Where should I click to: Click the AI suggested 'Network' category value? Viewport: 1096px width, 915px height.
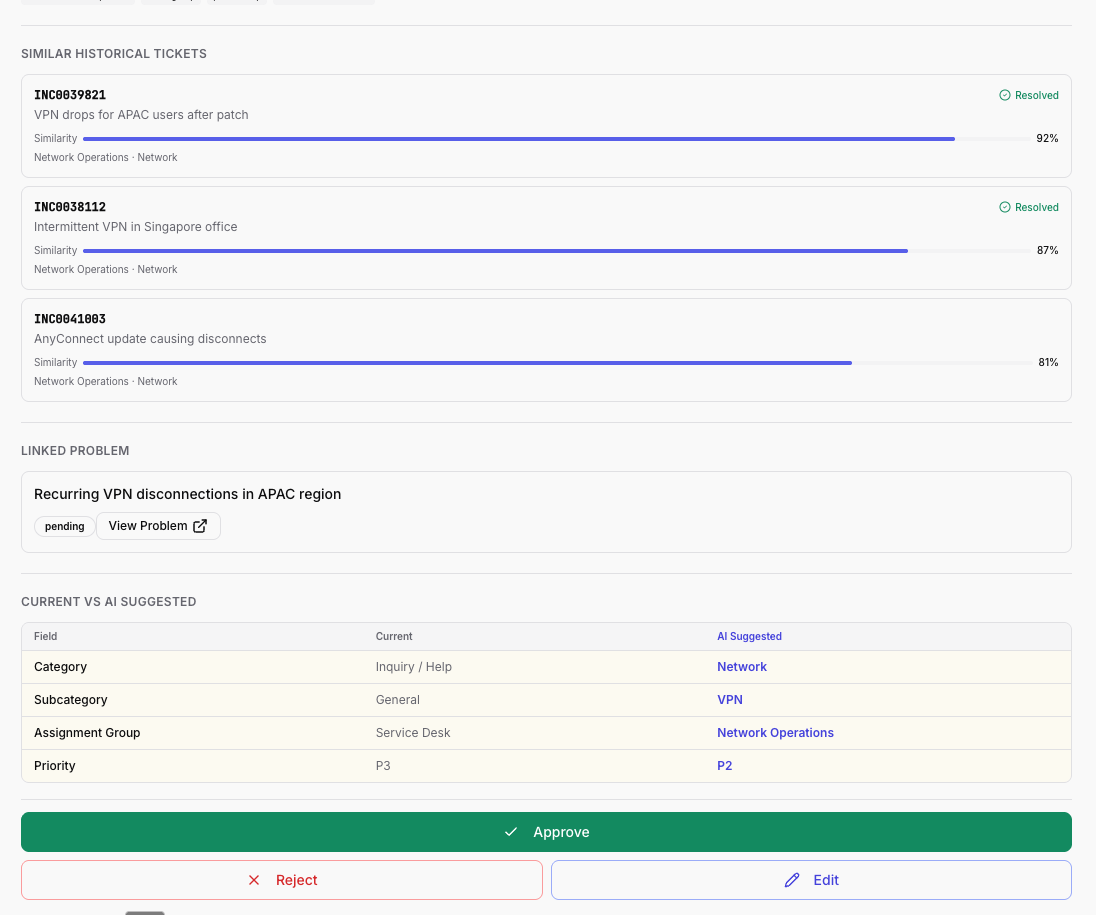pyautogui.click(x=742, y=667)
